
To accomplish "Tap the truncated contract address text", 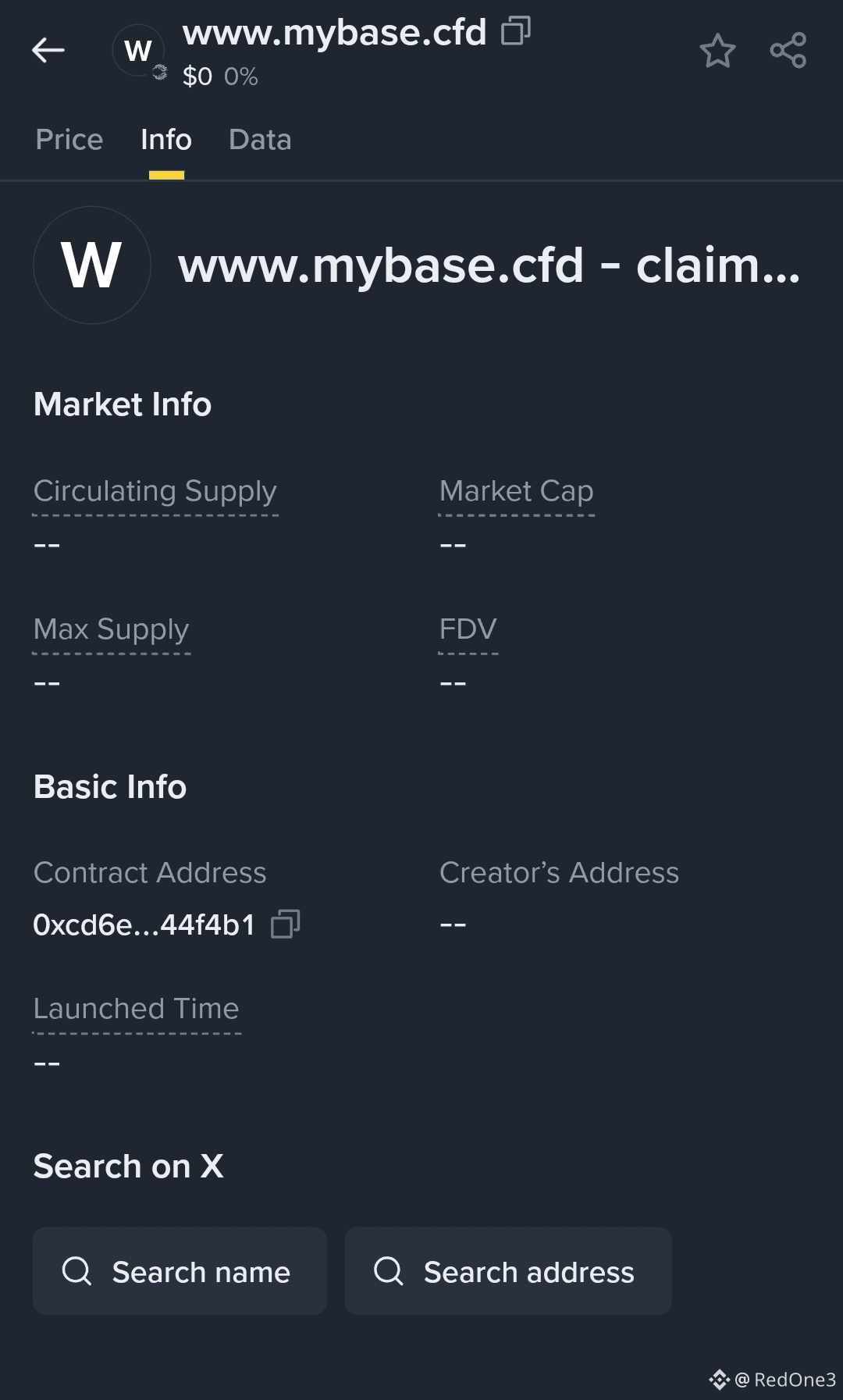I will [x=144, y=924].
